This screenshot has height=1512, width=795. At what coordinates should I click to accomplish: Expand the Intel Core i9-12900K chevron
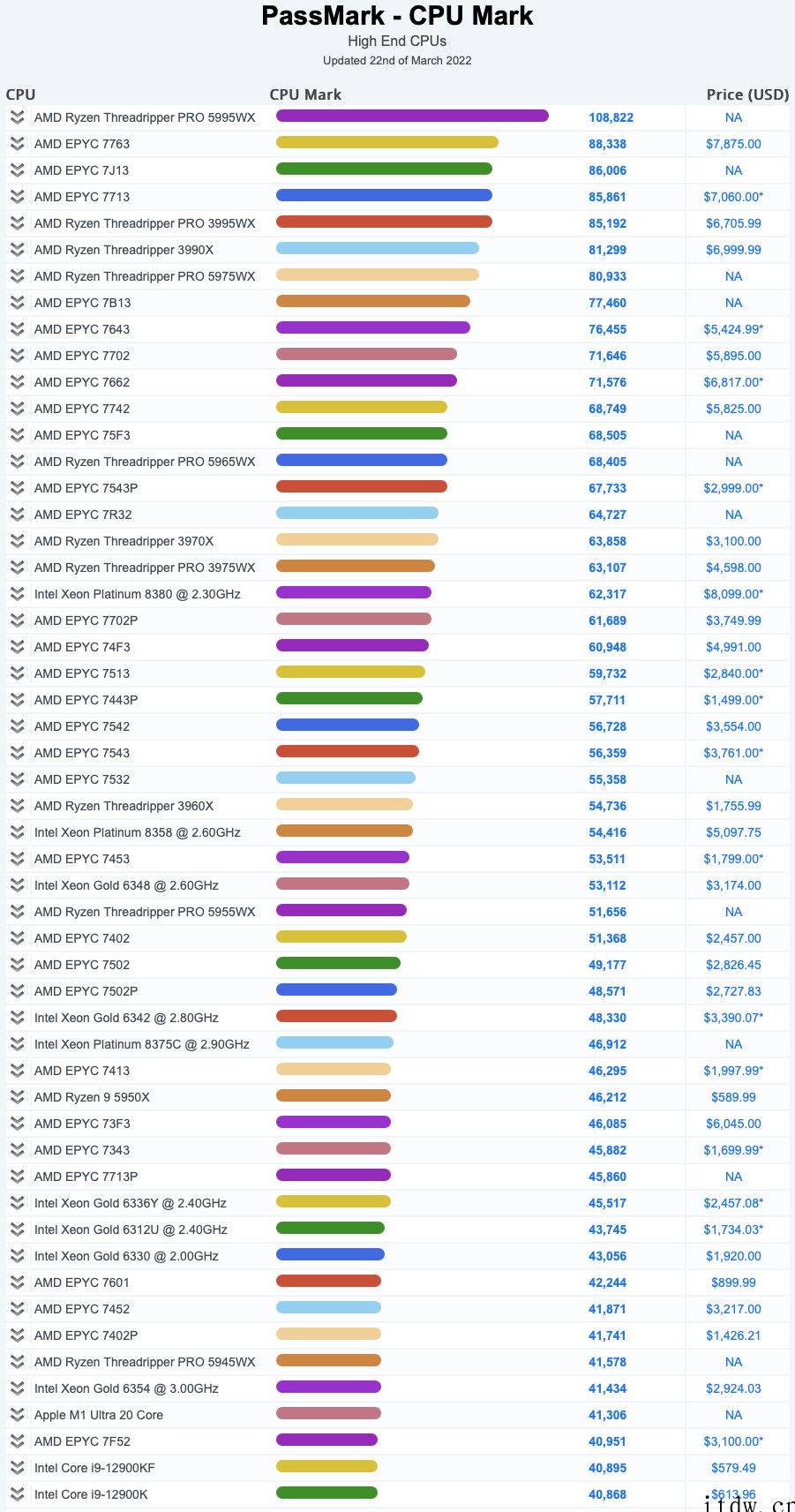(x=17, y=1494)
